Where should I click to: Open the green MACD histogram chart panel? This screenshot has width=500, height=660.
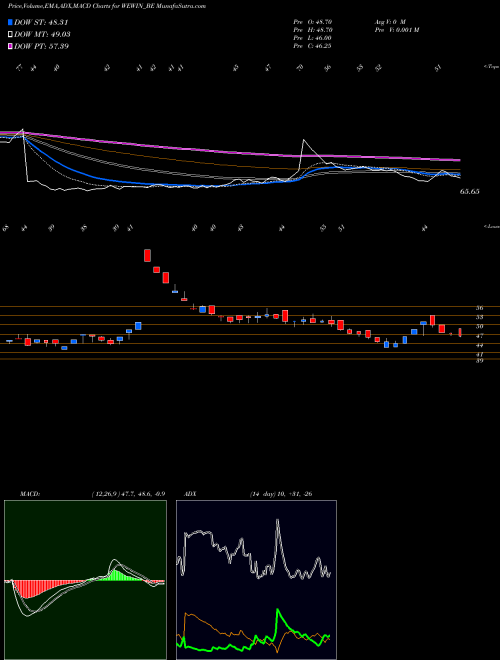coord(85,580)
